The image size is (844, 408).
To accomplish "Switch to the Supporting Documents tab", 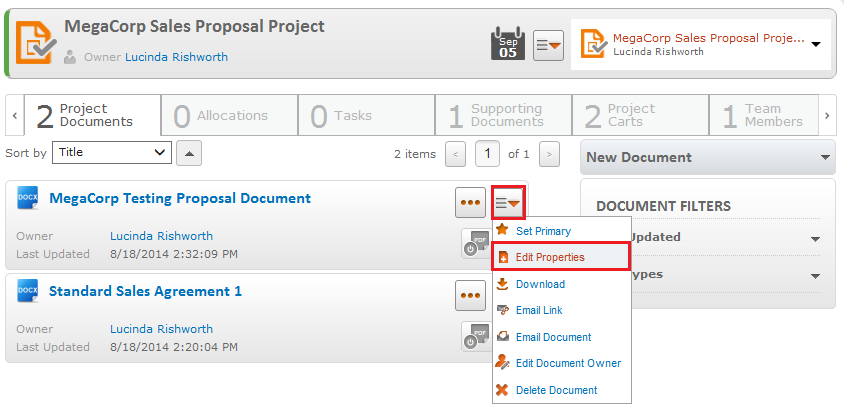I will 503,115.
